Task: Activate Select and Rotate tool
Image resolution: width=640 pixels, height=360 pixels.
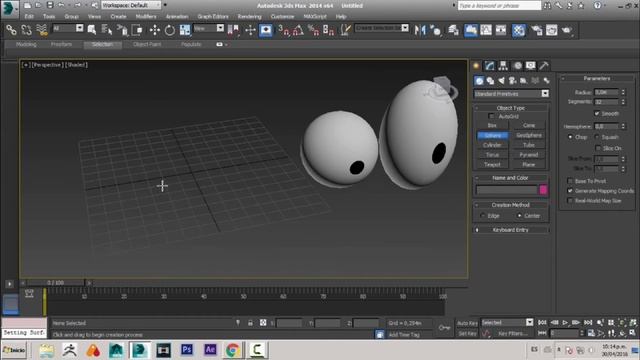Action: 170,30
